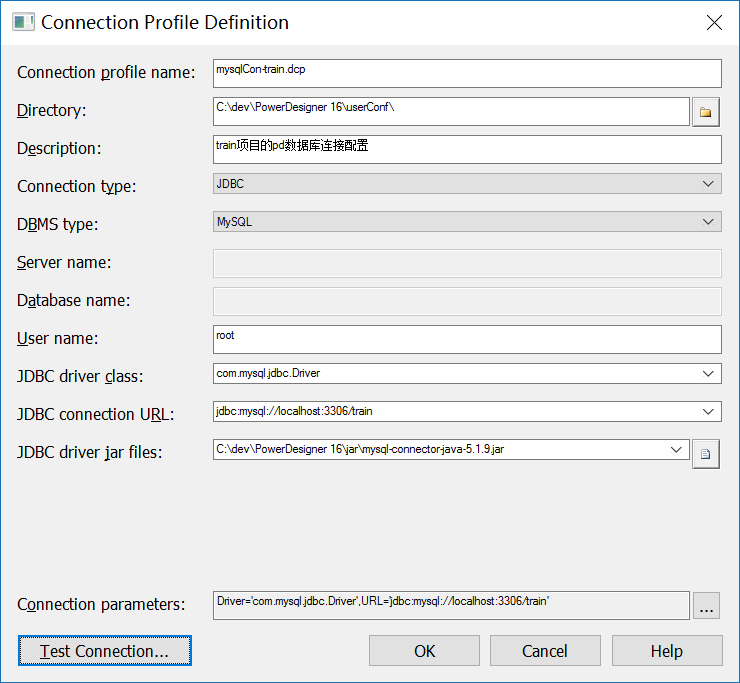Open Help for this dialog
The image size is (740, 683).
667,651
